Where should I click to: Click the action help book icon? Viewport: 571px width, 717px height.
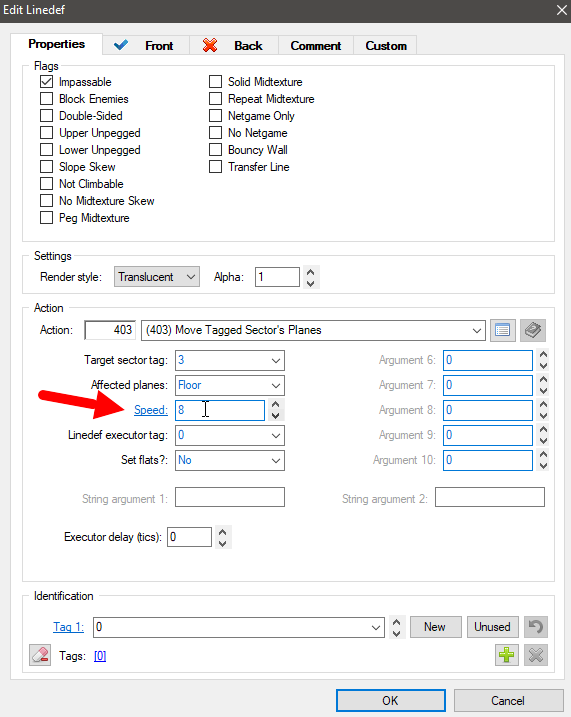533,330
